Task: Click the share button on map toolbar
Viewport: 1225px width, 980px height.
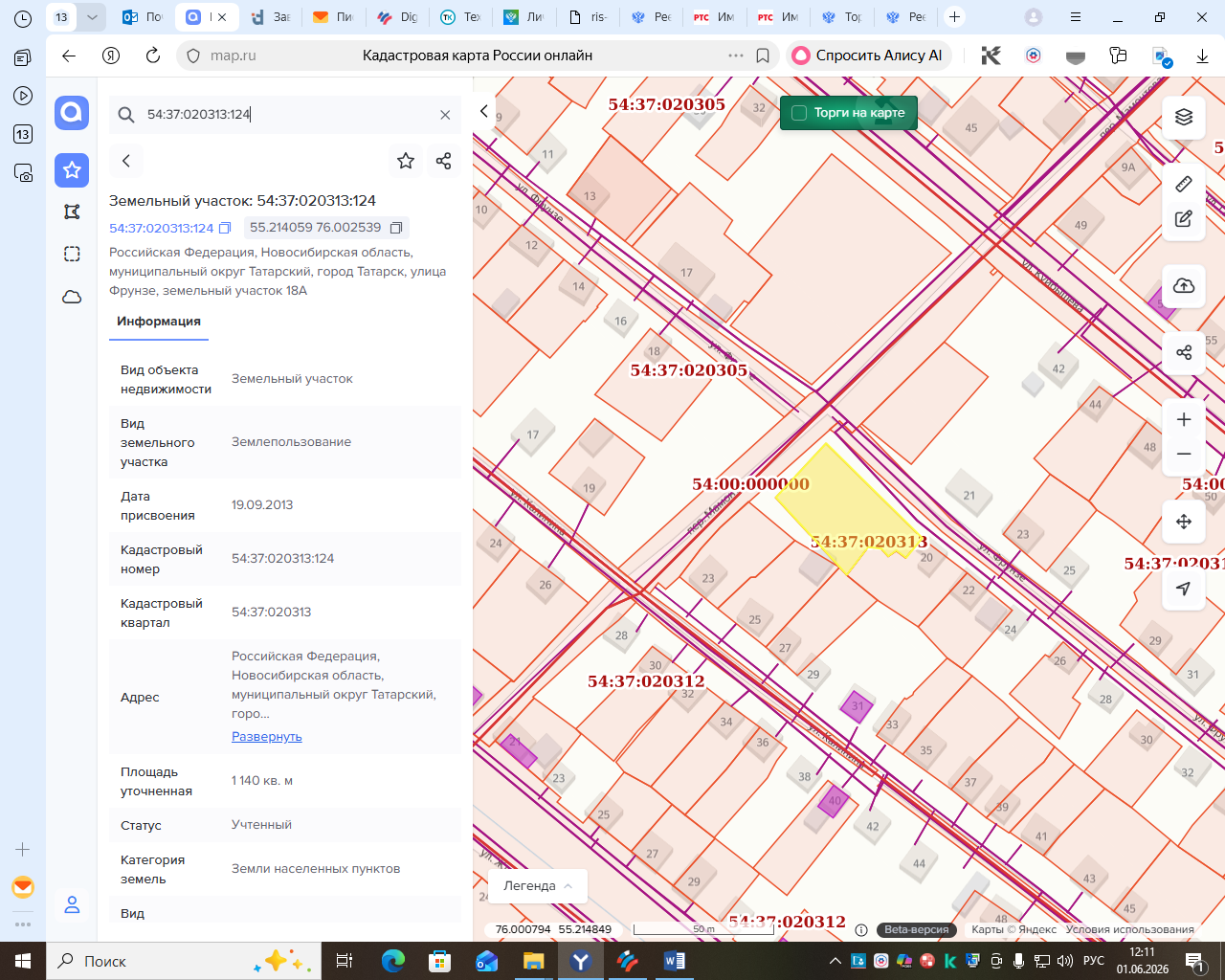Action: [x=1184, y=352]
